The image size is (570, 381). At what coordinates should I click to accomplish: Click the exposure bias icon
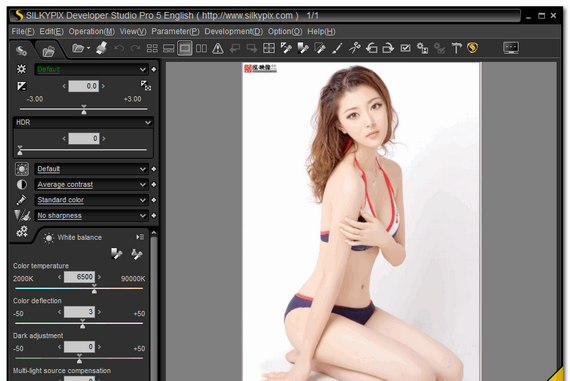pyautogui.click(x=21, y=86)
